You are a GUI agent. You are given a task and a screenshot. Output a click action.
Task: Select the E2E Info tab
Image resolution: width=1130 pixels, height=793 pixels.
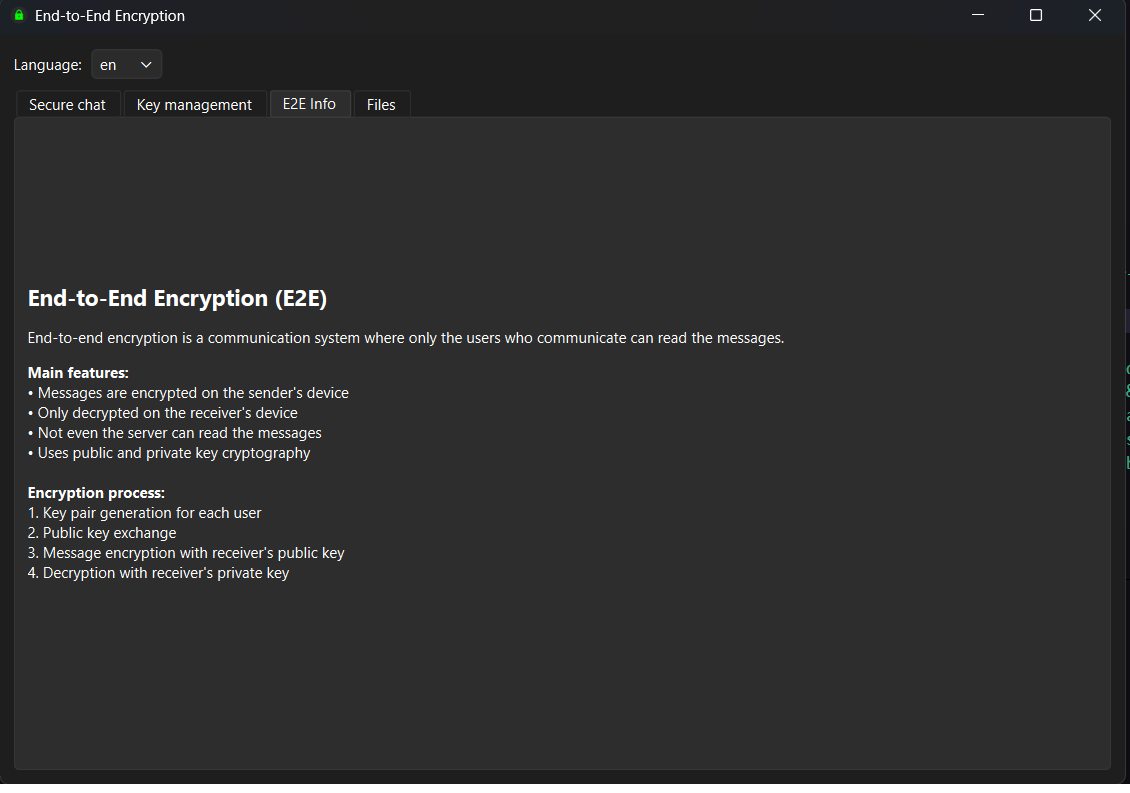309,104
